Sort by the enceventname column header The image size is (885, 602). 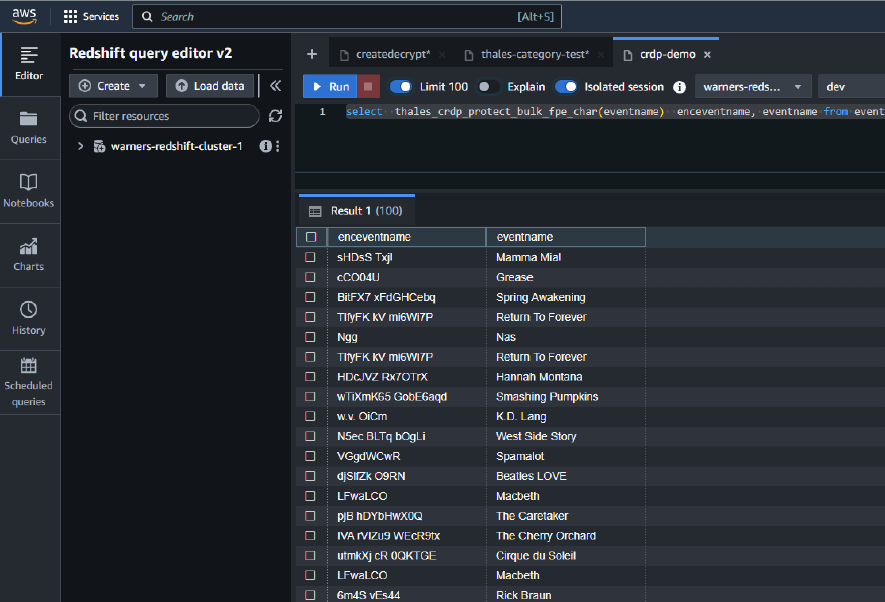(406, 237)
